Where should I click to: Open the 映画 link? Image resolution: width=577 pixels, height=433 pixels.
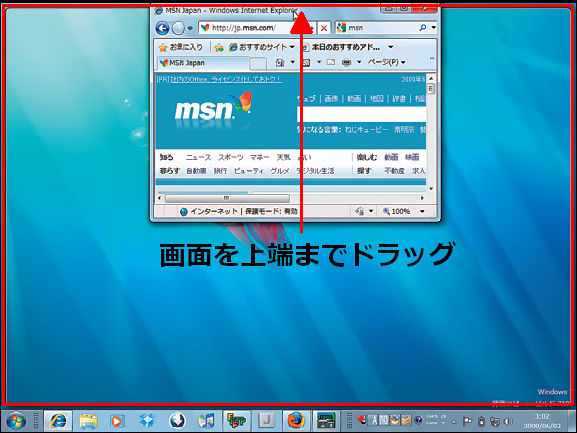412,157
